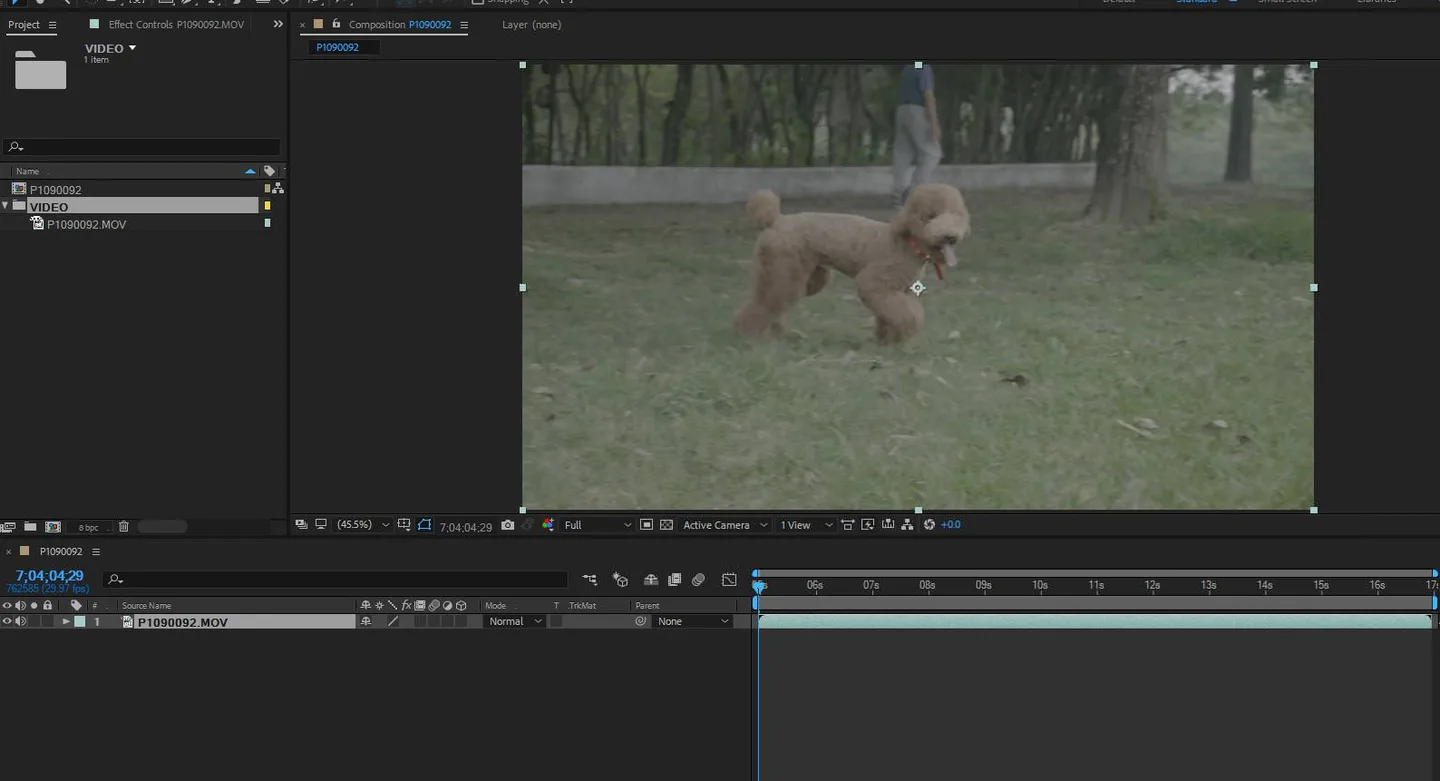This screenshot has width=1440, height=781.
Task: Change the blending mode from Normal
Action: pyautogui.click(x=515, y=622)
